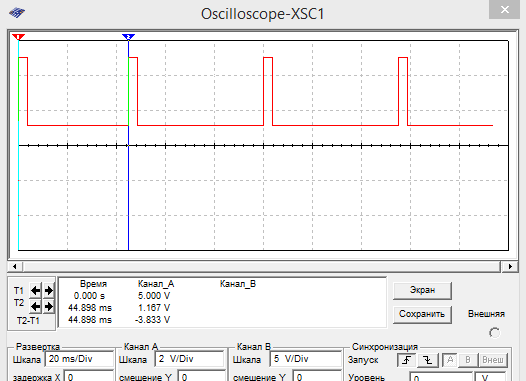This screenshot has width=526, height=381.
Task: Click T1 time value 0.000 s
Action: [89, 296]
